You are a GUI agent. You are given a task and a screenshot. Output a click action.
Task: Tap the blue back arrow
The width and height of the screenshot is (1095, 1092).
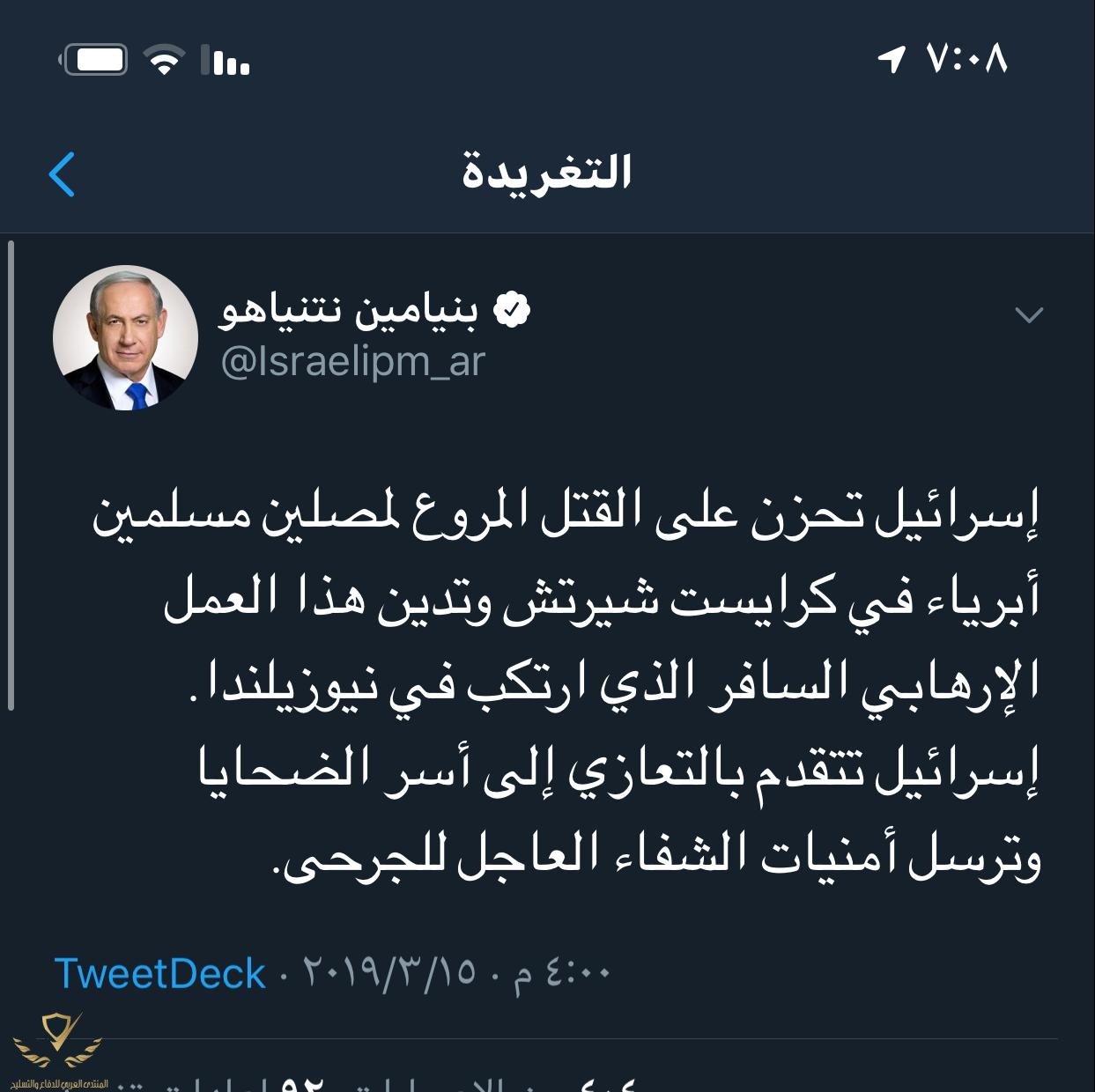pyautogui.click(x=62, y=173)
